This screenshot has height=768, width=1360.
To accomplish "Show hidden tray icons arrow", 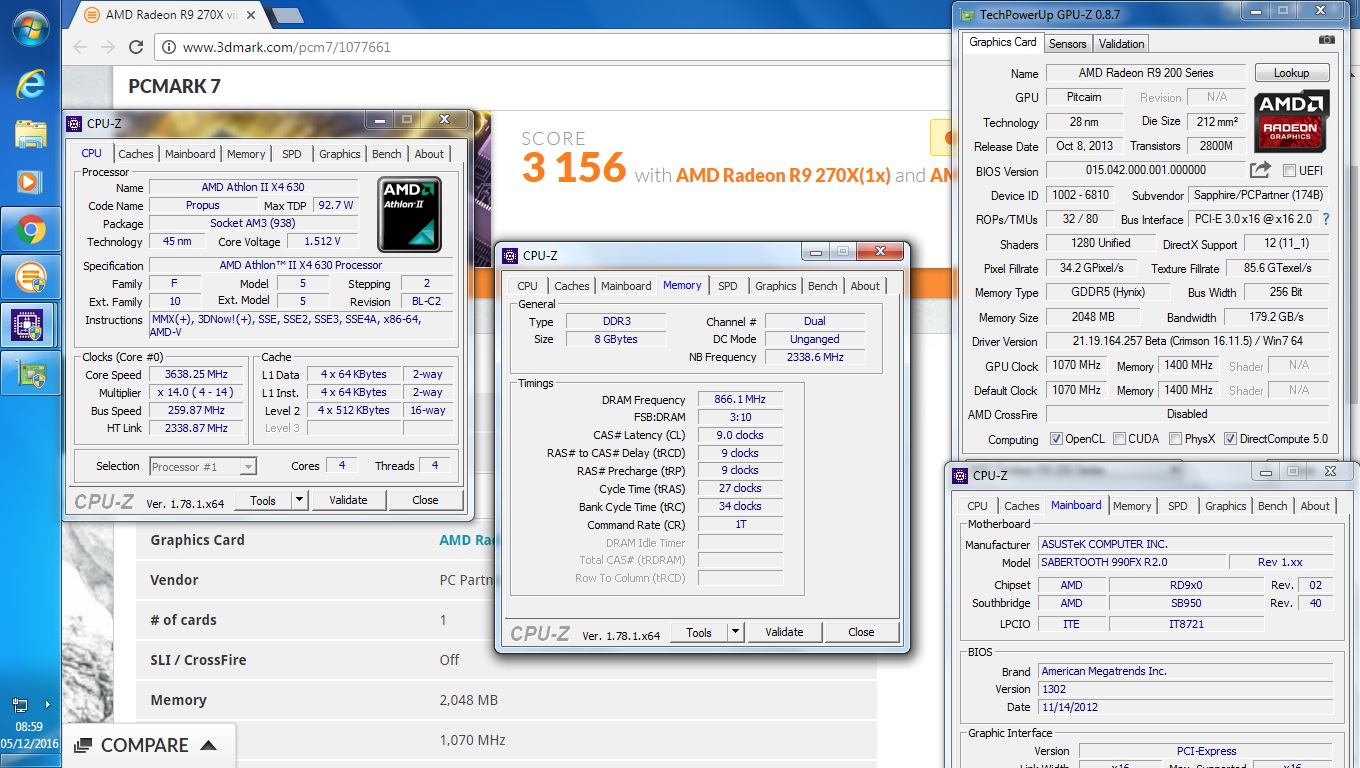I will click(47, 705).
